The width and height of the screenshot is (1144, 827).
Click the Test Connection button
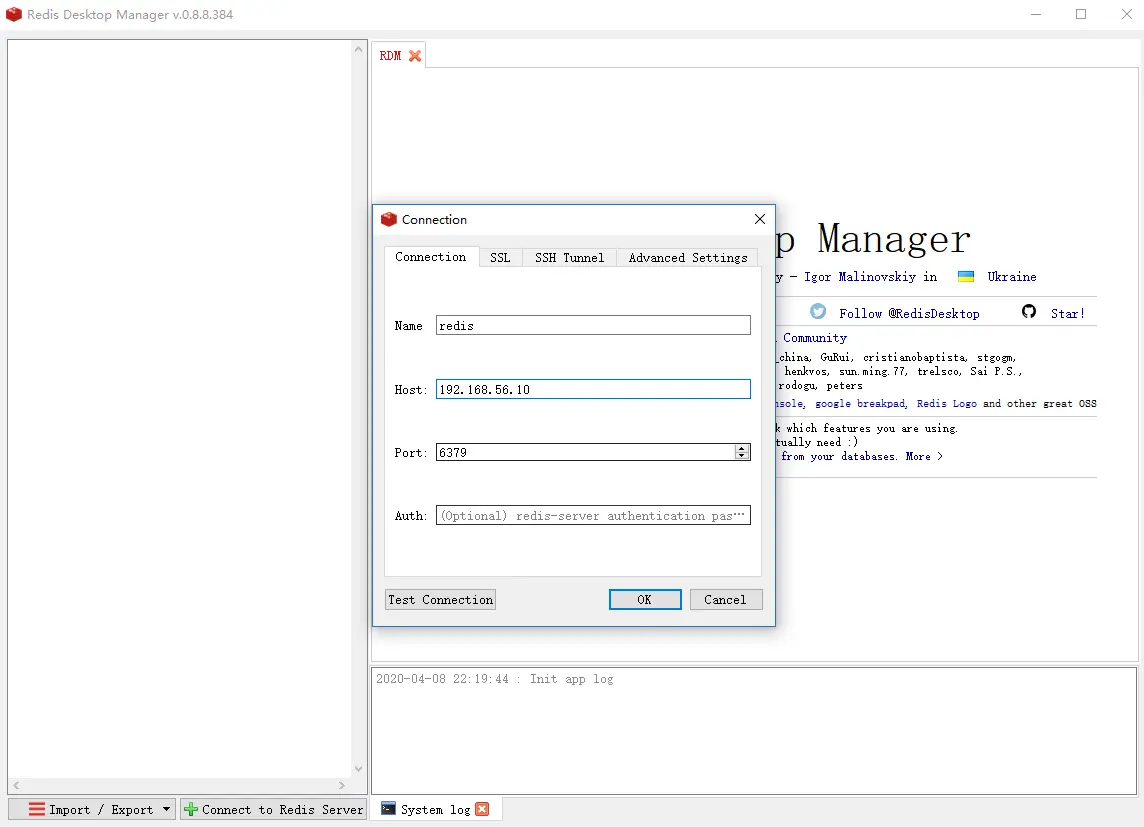441,599
